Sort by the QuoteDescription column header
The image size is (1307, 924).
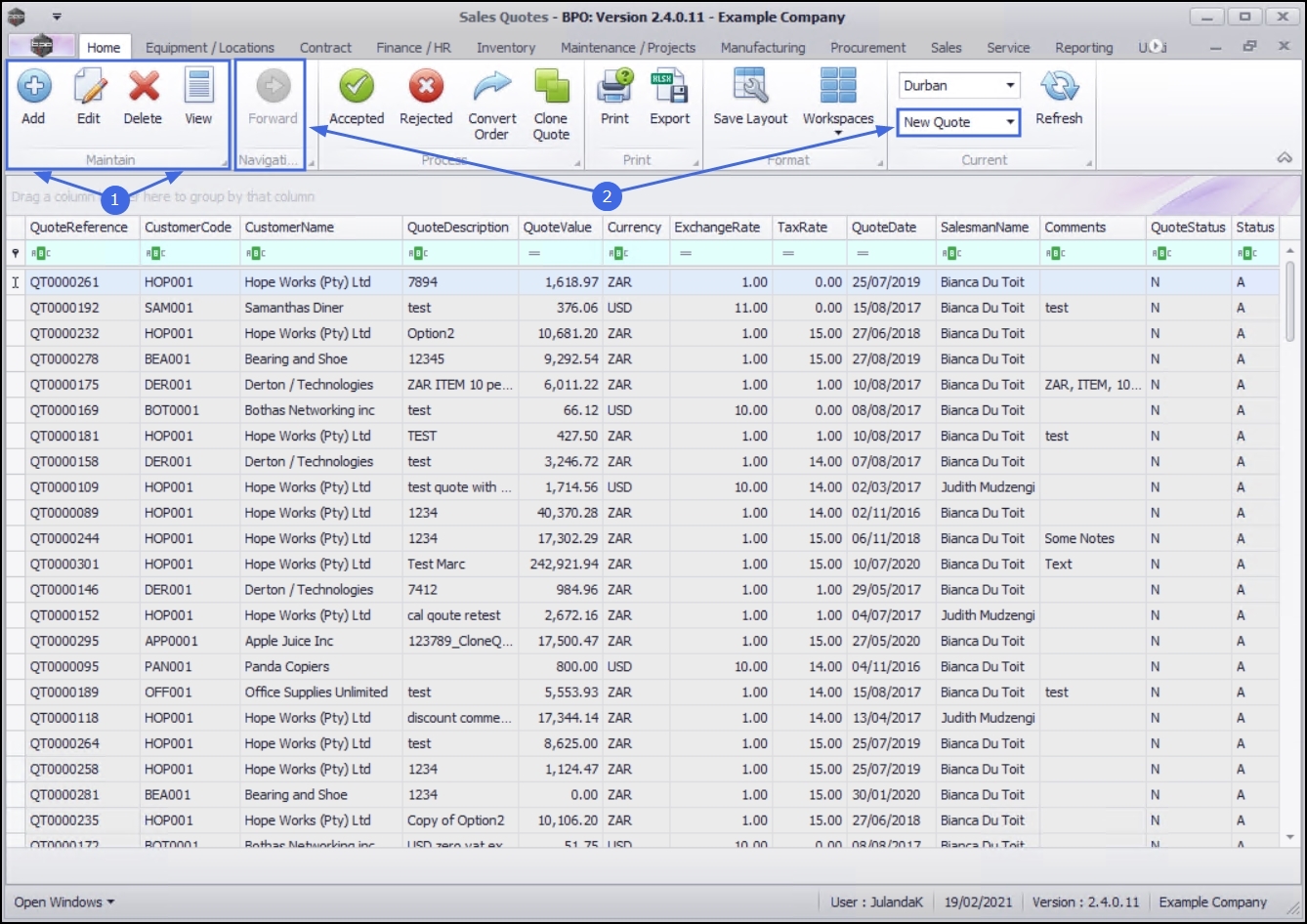[458, 228]
